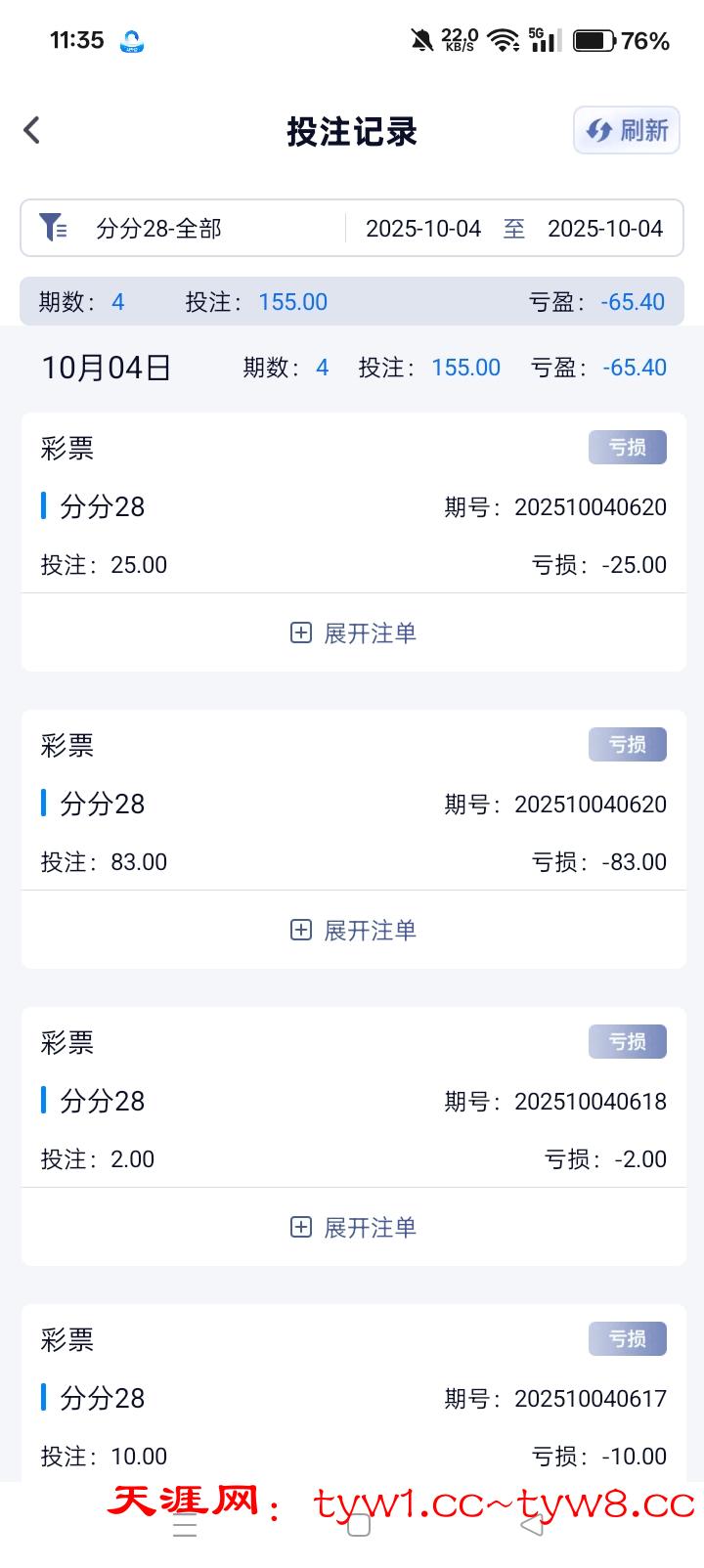
Task: Open recent apps via three-line nav icon
Action: (185, 1528)
